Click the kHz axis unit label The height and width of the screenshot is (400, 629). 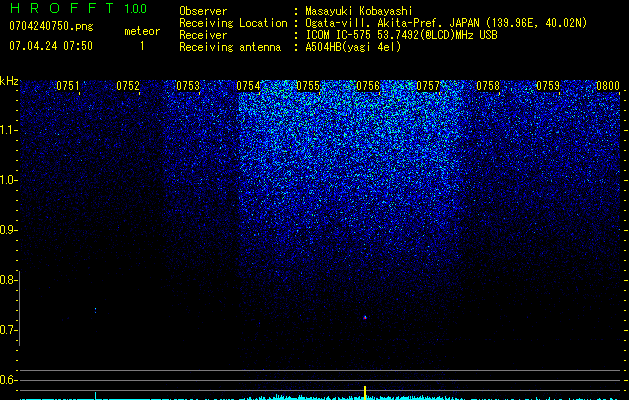(9, 81)
